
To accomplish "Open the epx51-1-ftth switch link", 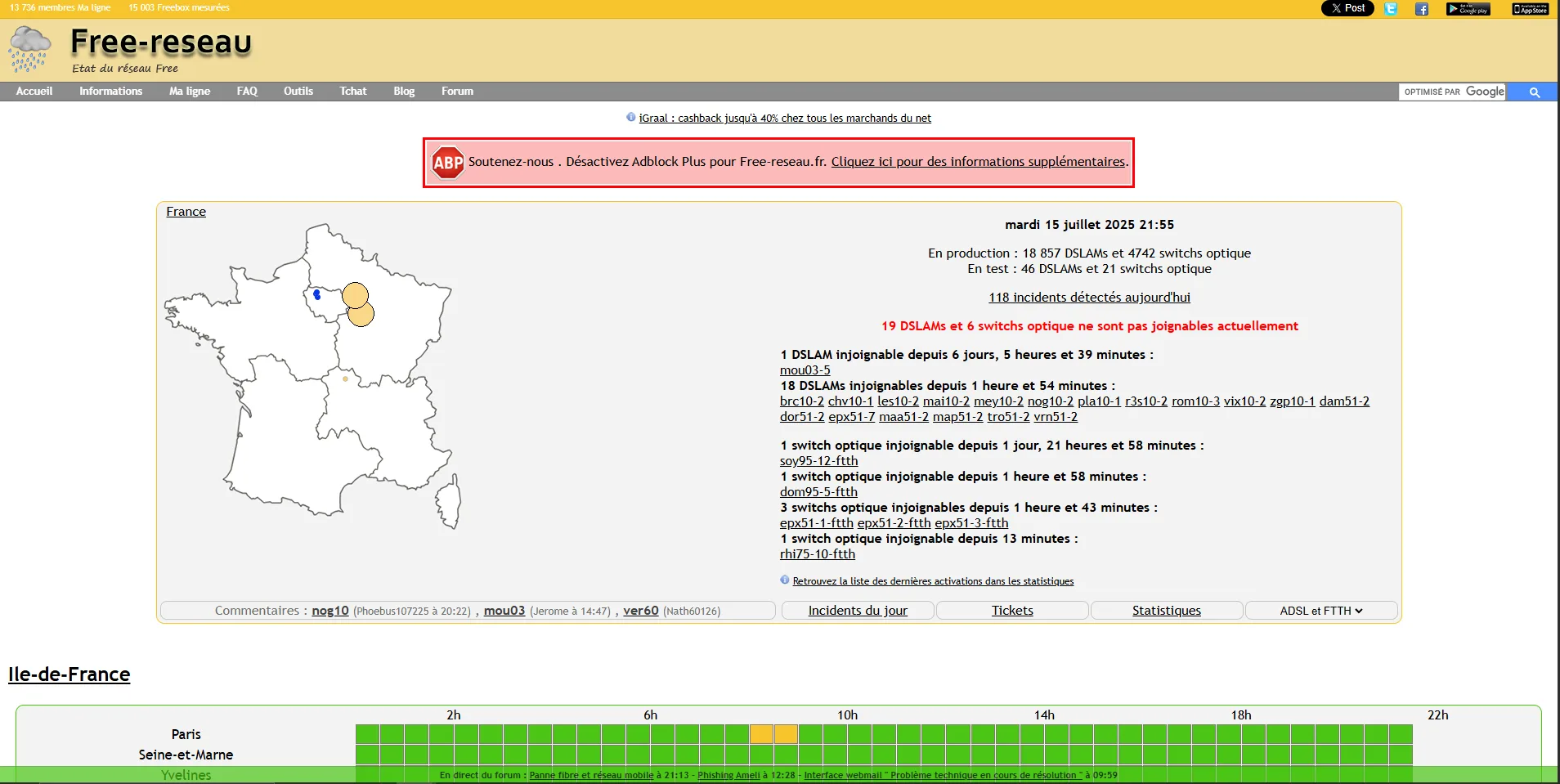I will click(816, 523).
